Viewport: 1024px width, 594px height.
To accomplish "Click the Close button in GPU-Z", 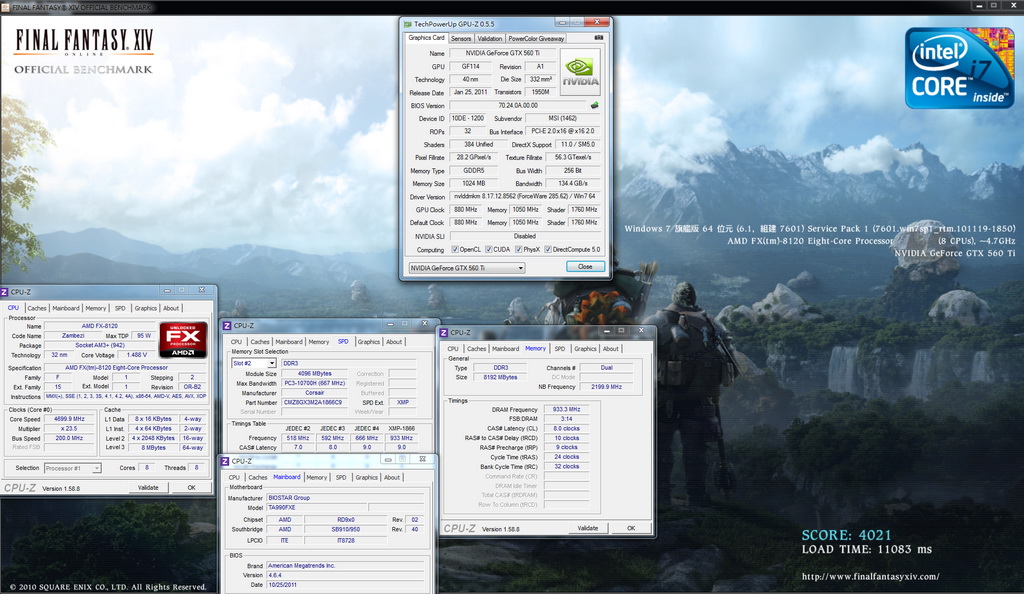I will 585,266.
